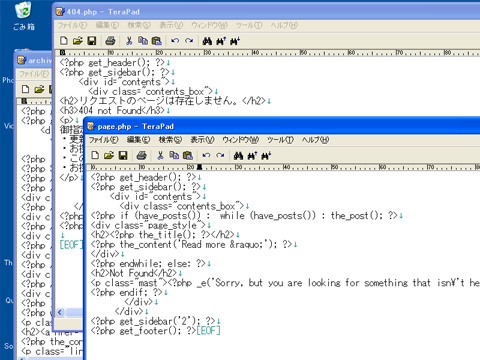
Task: Click Cut scissors icon in page.php toolbar
Action: point(160,155)
